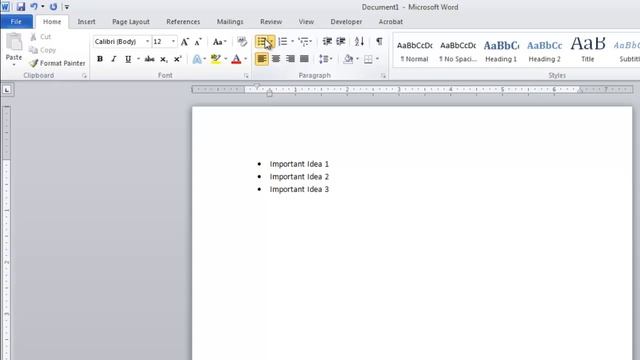Viewport: 640px width, 360px height.
Task: Click Cut in Clipboard group
Action: click(40, 37)
